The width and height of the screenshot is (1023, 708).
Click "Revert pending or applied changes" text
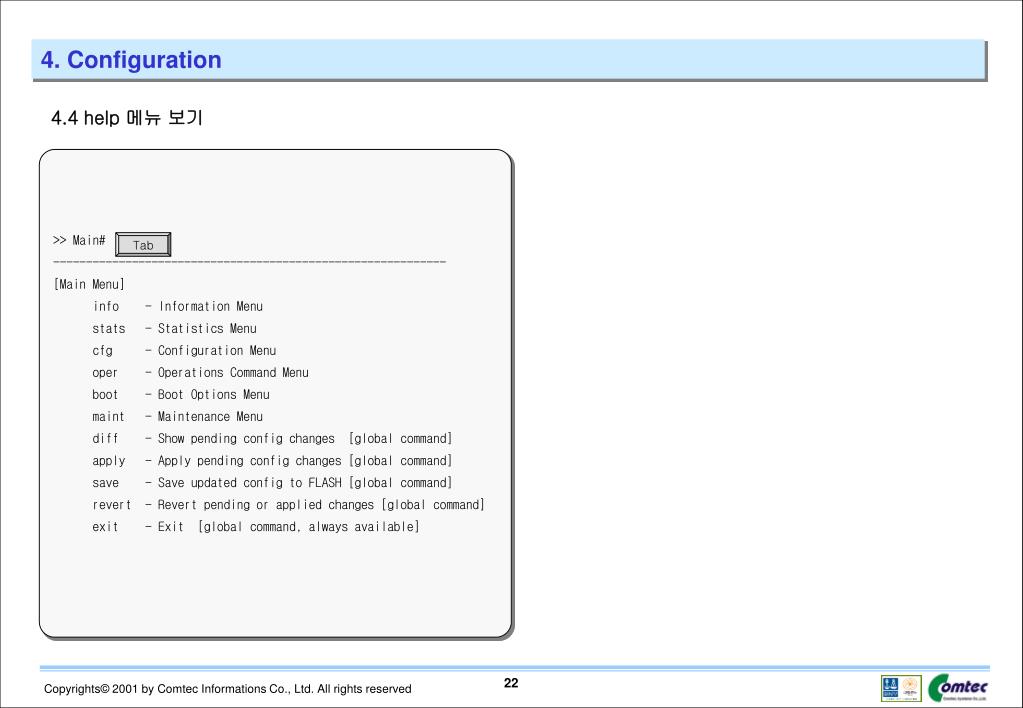(266, 505)
